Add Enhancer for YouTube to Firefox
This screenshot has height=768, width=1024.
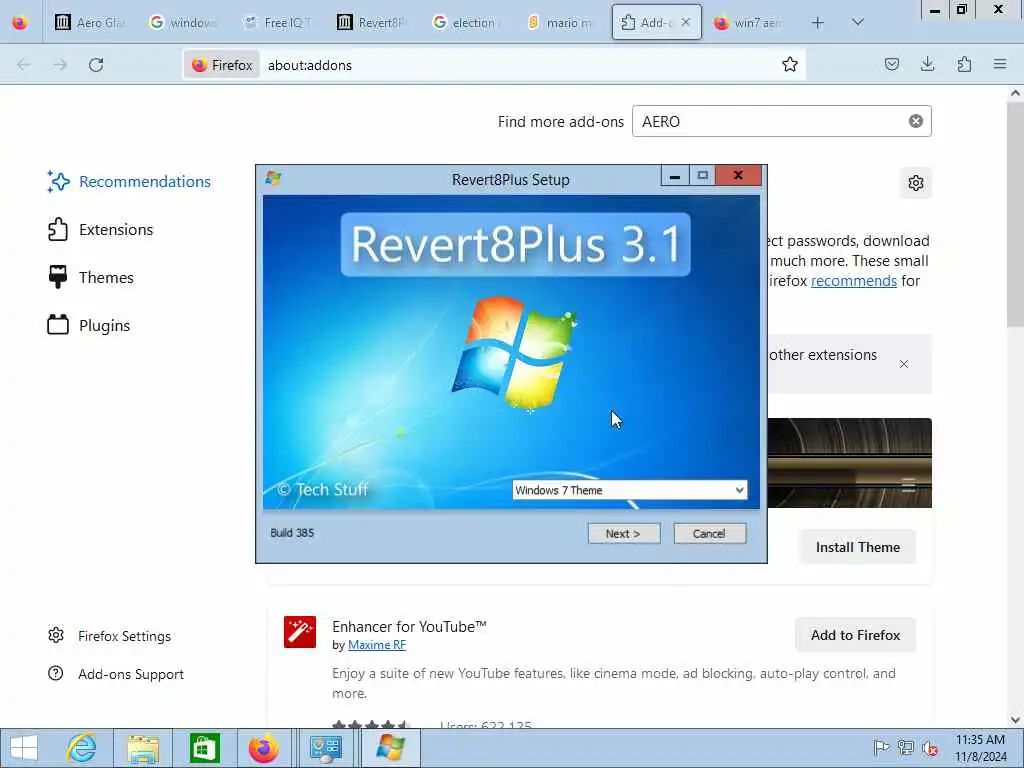click(x=856, y=635)
